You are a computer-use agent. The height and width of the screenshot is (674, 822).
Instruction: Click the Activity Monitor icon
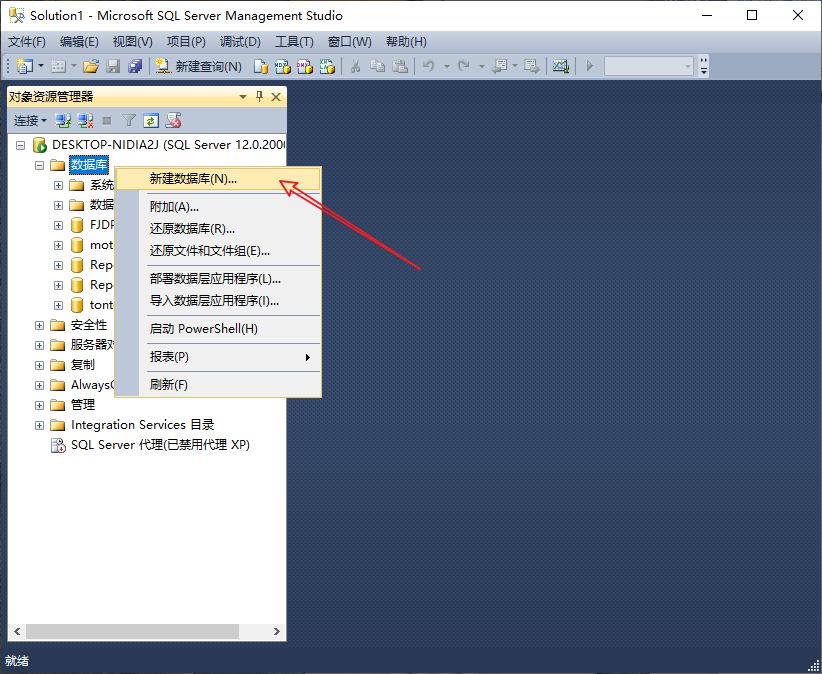[x=560, y=66]
